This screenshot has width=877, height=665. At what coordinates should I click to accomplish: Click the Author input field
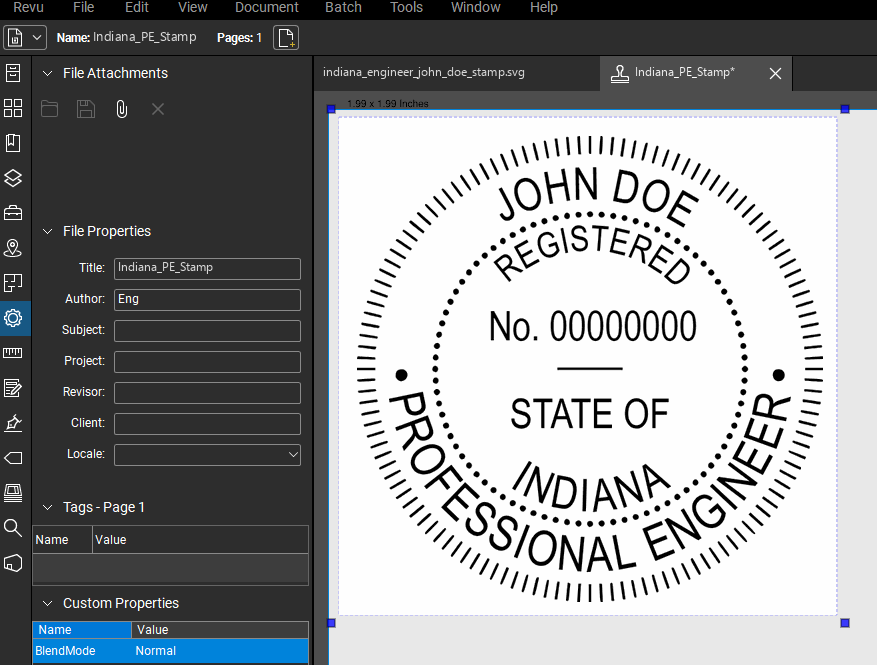point(208,300)
